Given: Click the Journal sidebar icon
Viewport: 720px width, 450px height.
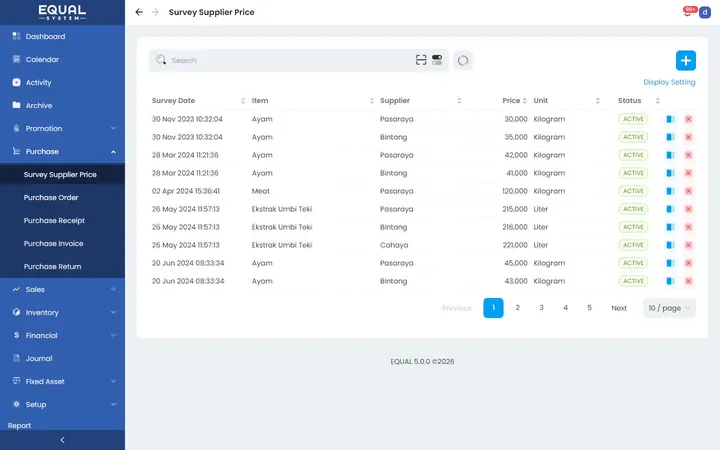Looking at the screenshot, I should click(x=16, y=358).
